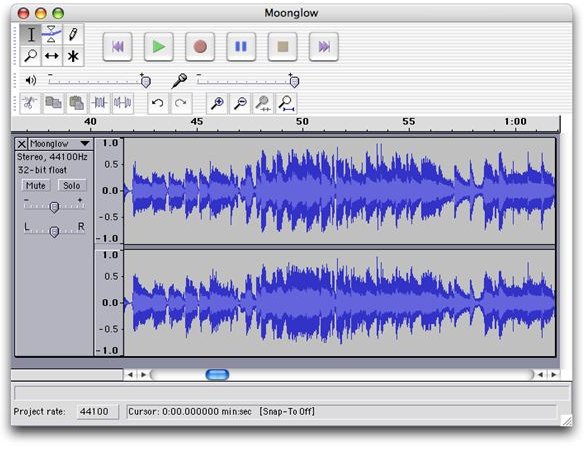Fit selection in window icon

tap(263, 103)
